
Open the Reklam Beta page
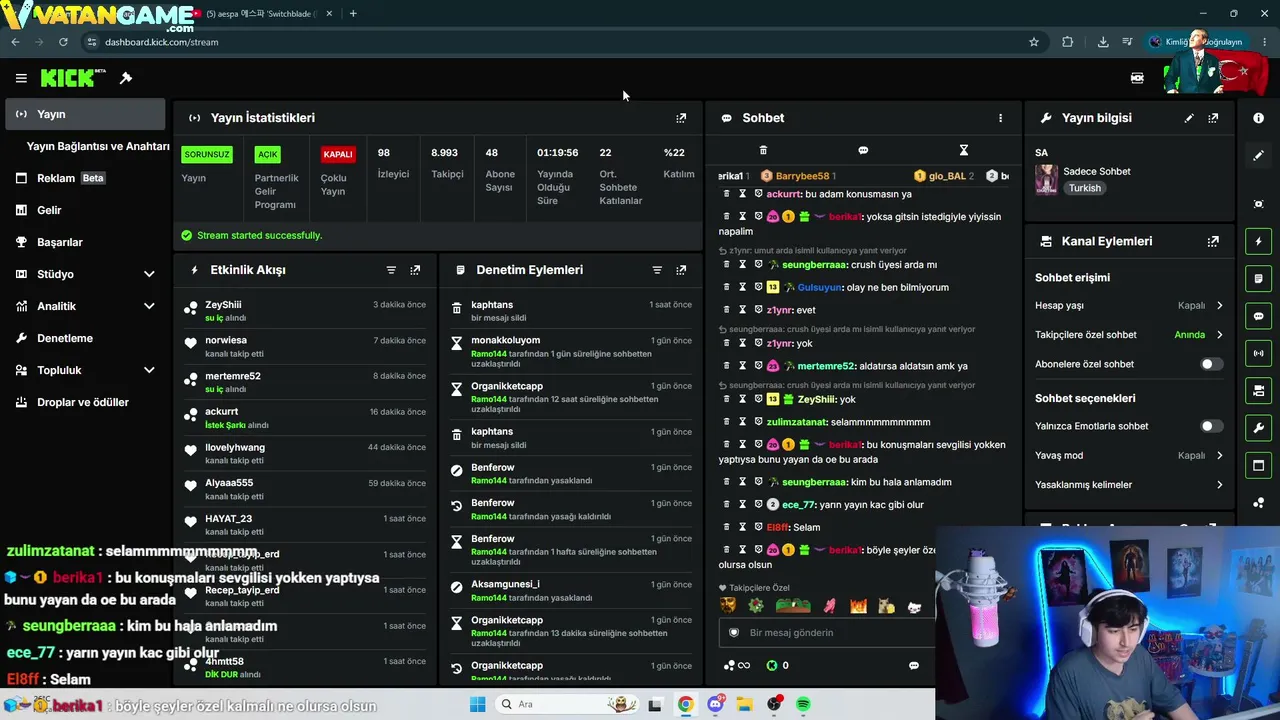(85, 178)
